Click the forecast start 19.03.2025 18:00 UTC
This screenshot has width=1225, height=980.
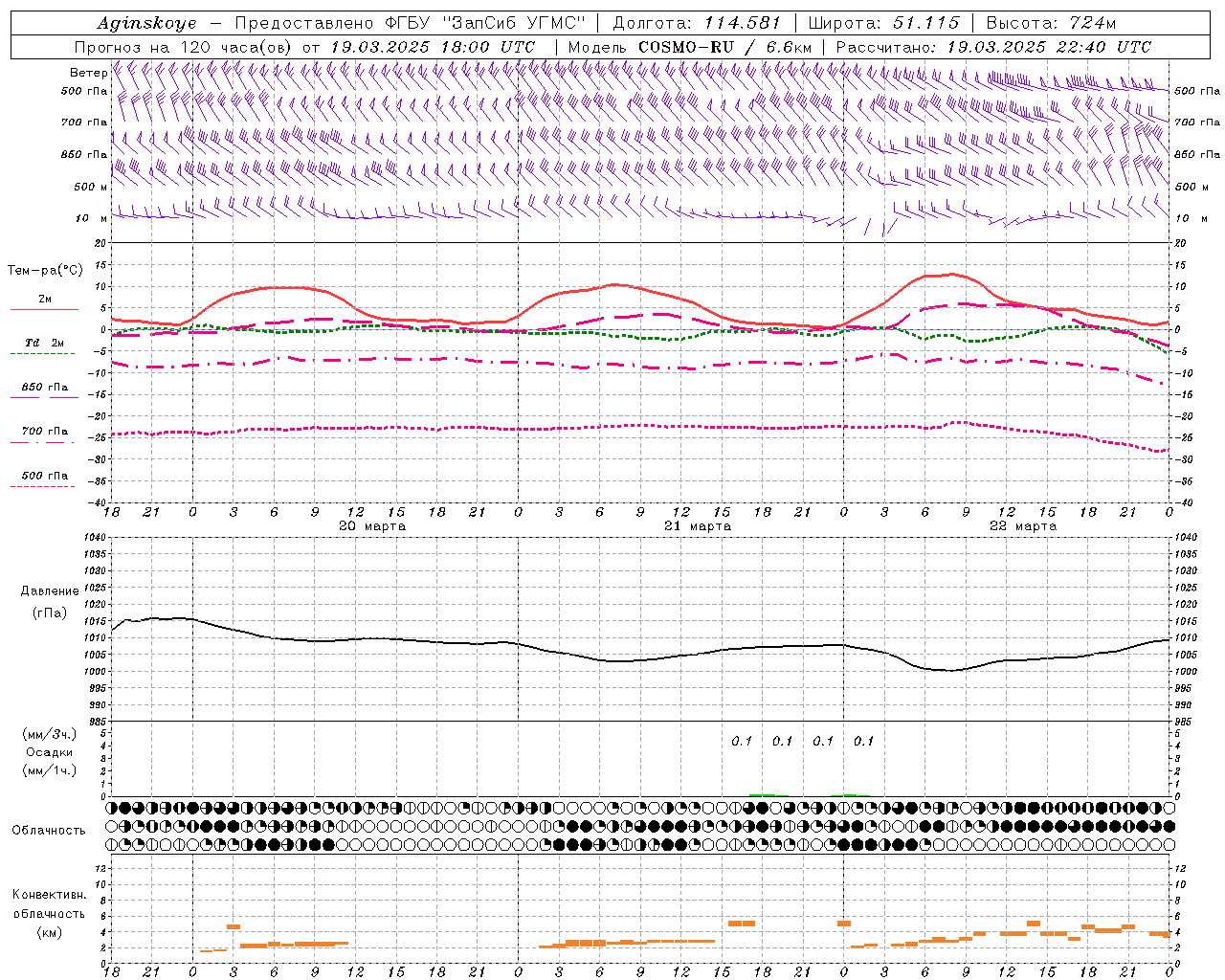tap(433, 47)
